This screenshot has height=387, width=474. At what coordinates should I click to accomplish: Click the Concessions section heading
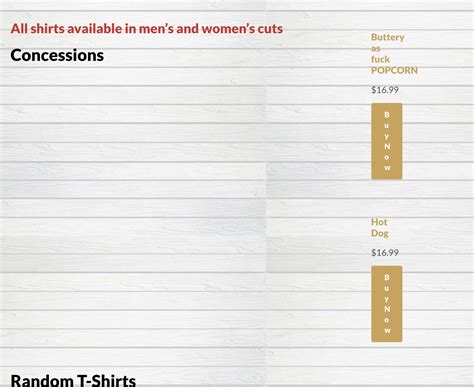pos(57,55)
